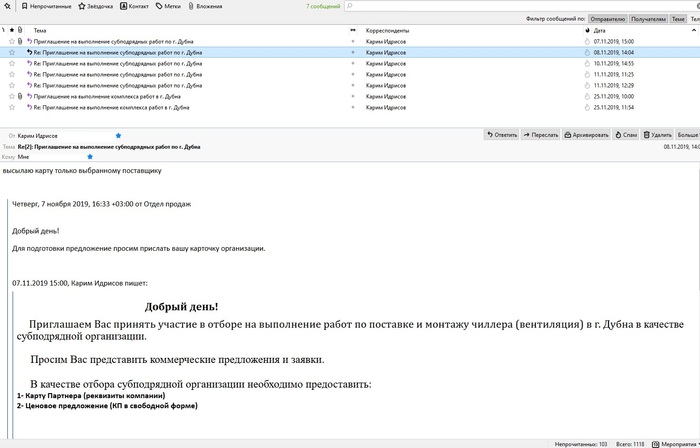Sort by read status column header
The image size is (700, 448).
tap(353, 30)
